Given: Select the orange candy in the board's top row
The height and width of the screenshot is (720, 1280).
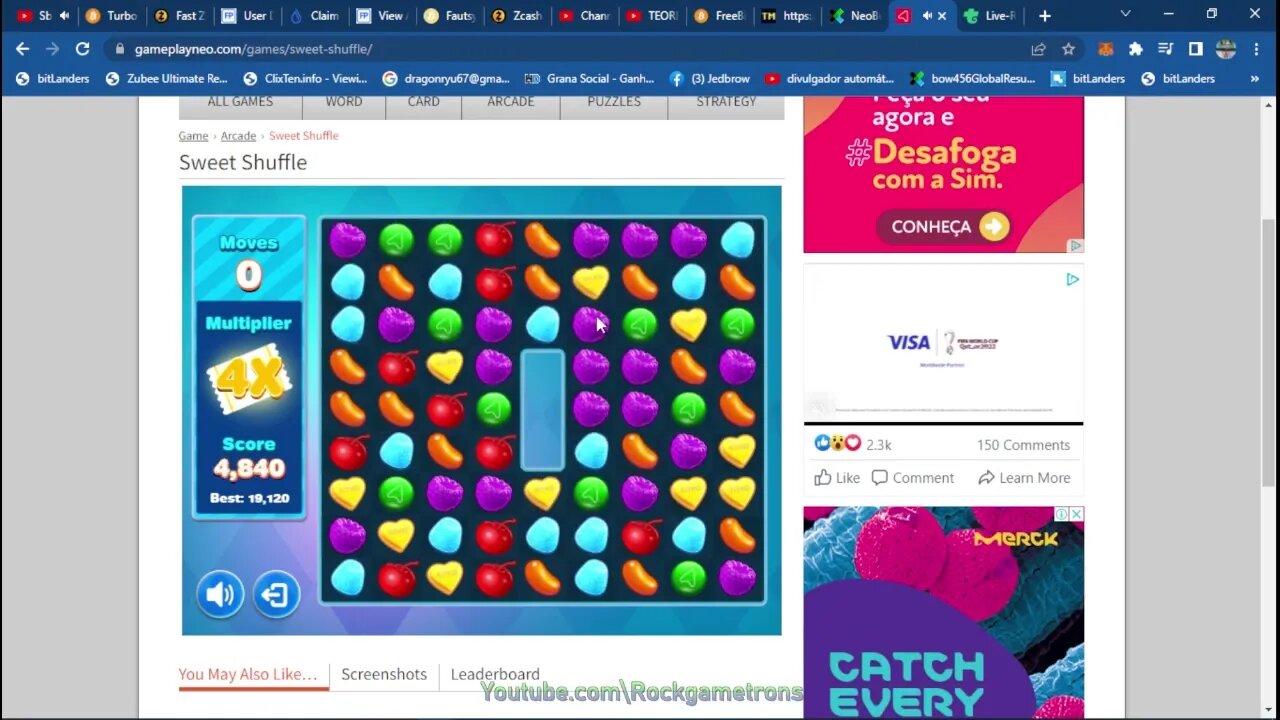Looking at the screenshot, I should (x=543, y=240).
